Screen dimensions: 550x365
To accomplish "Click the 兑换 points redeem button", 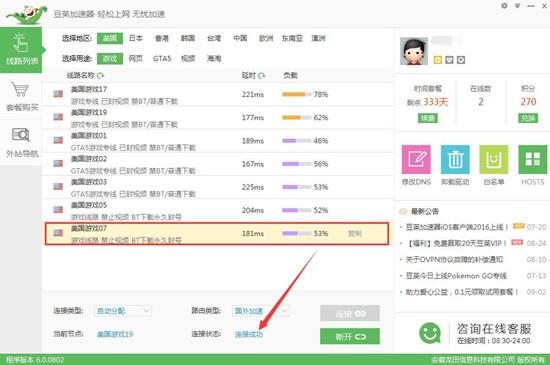I will tap(528, 118).
